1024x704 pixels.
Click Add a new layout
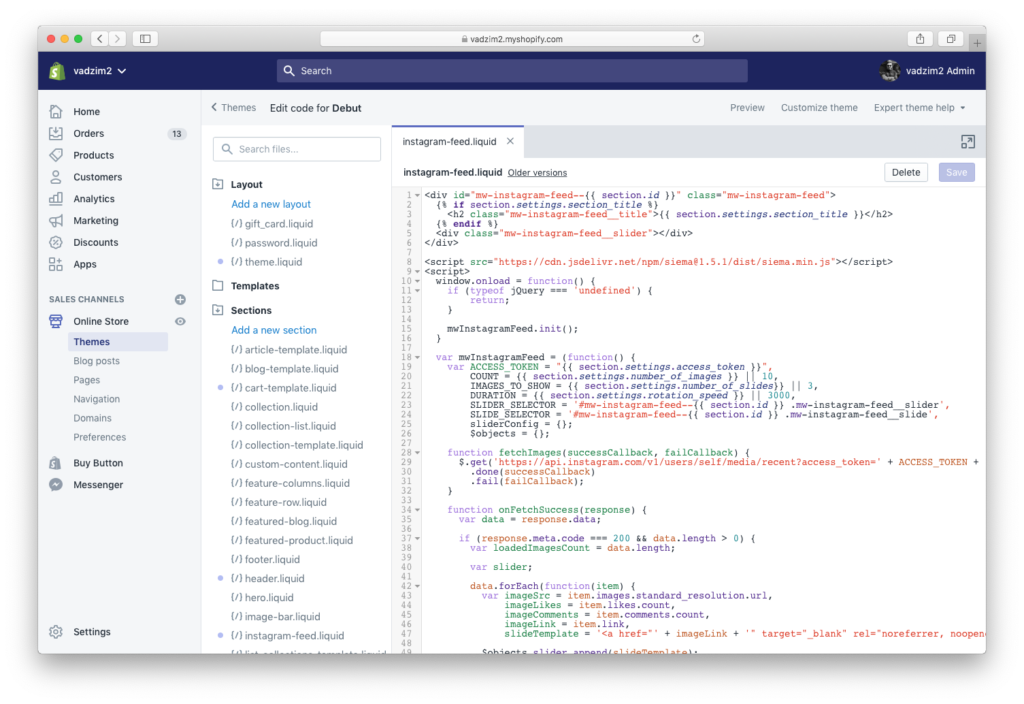[x=271, y=204]
